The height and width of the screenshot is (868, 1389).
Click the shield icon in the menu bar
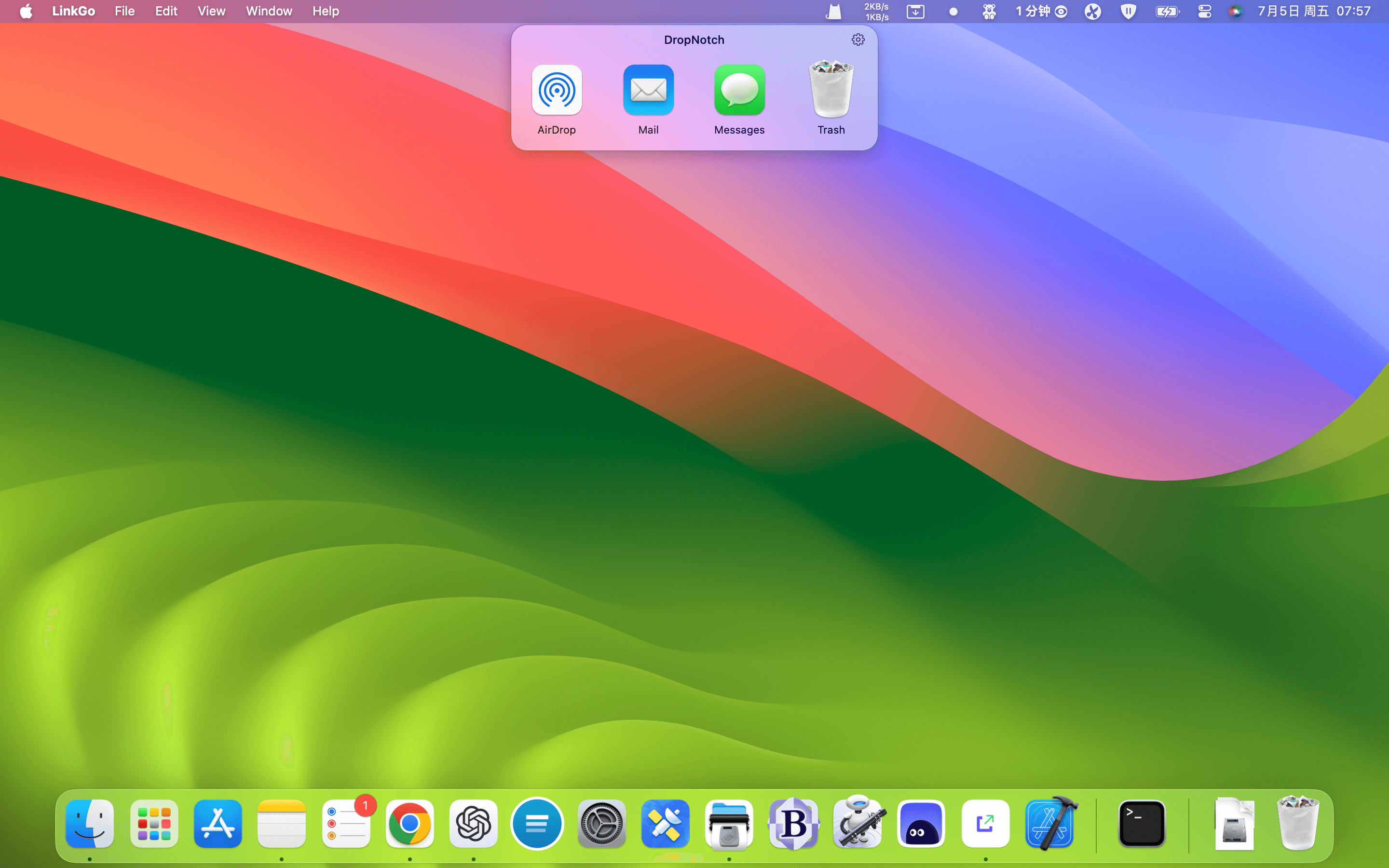click(1129, 12)
